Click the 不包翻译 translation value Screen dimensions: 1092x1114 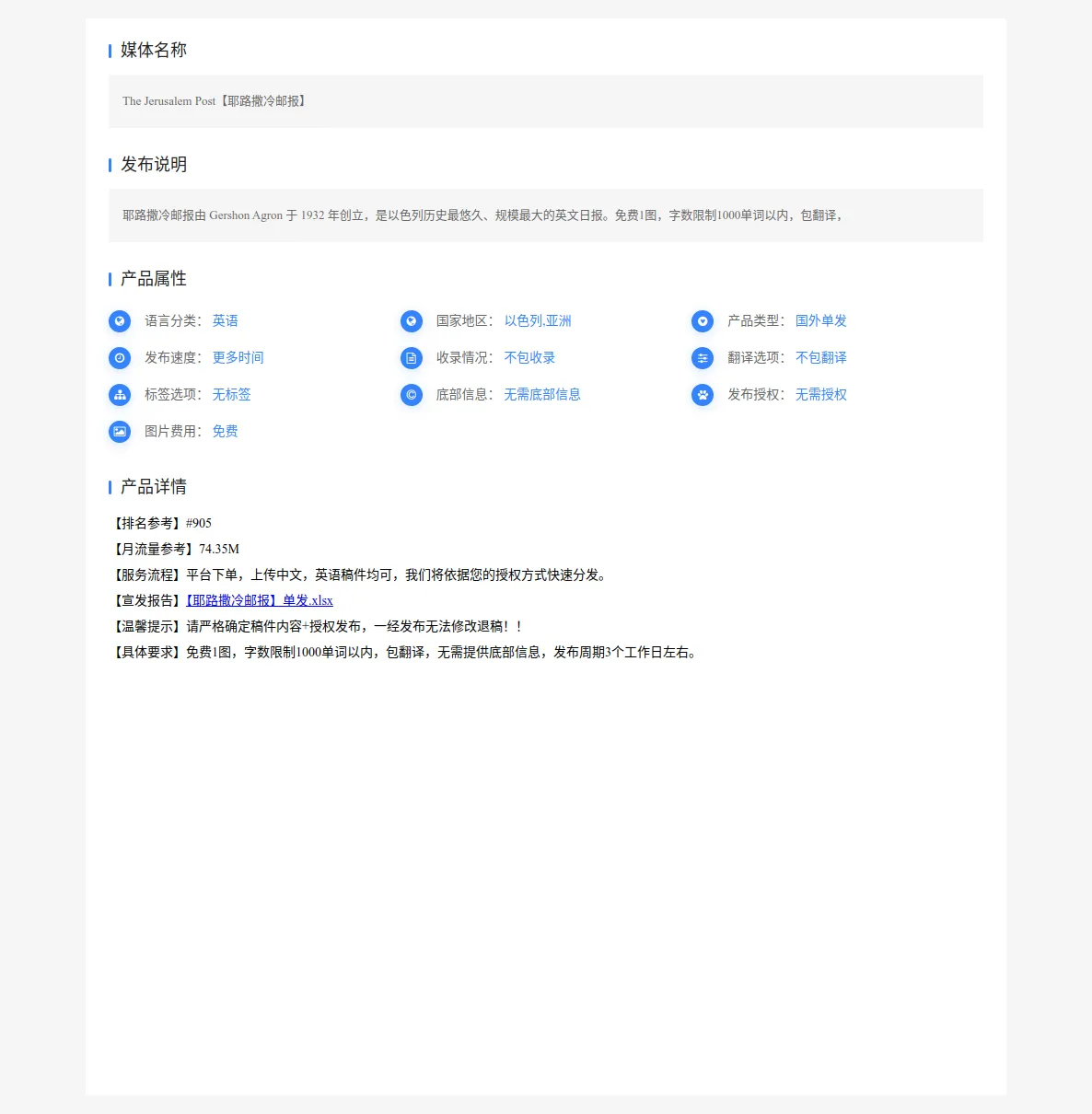coord(821,357)
